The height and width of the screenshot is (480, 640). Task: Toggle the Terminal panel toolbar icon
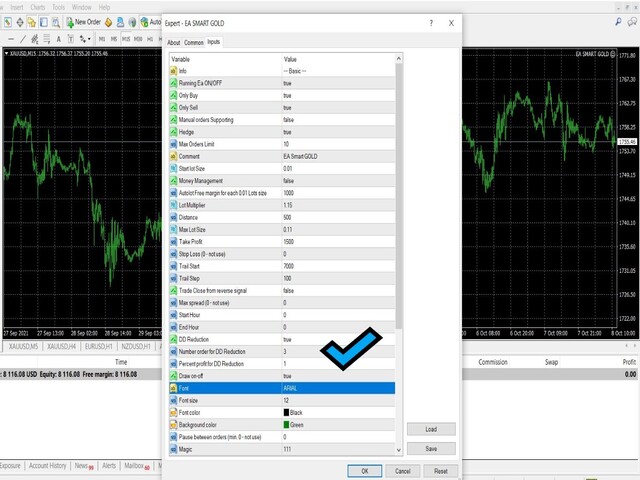tap(44, 22)
